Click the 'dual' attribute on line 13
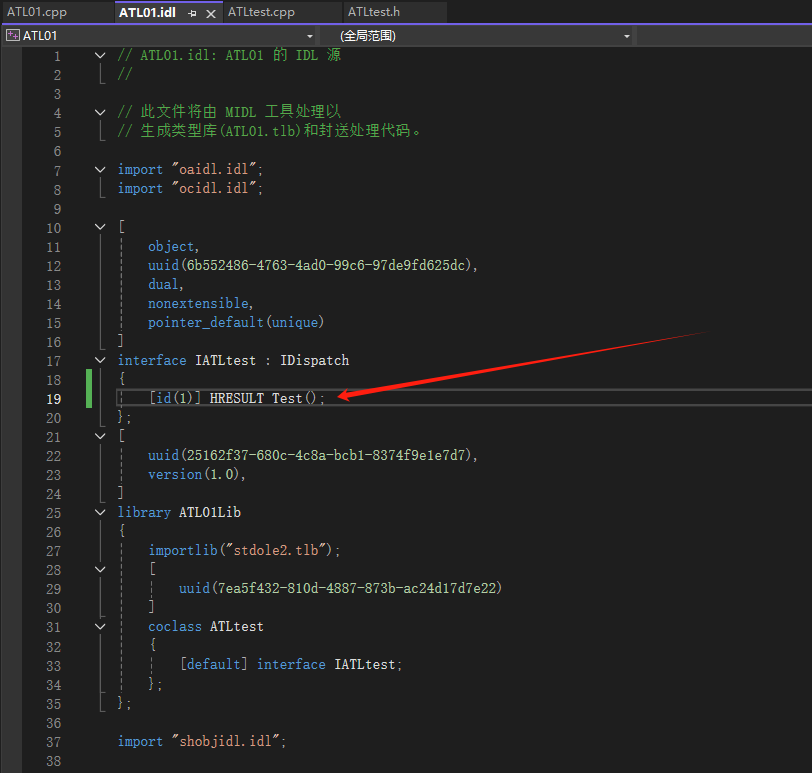The image size is (812, 773). point(163,284)
